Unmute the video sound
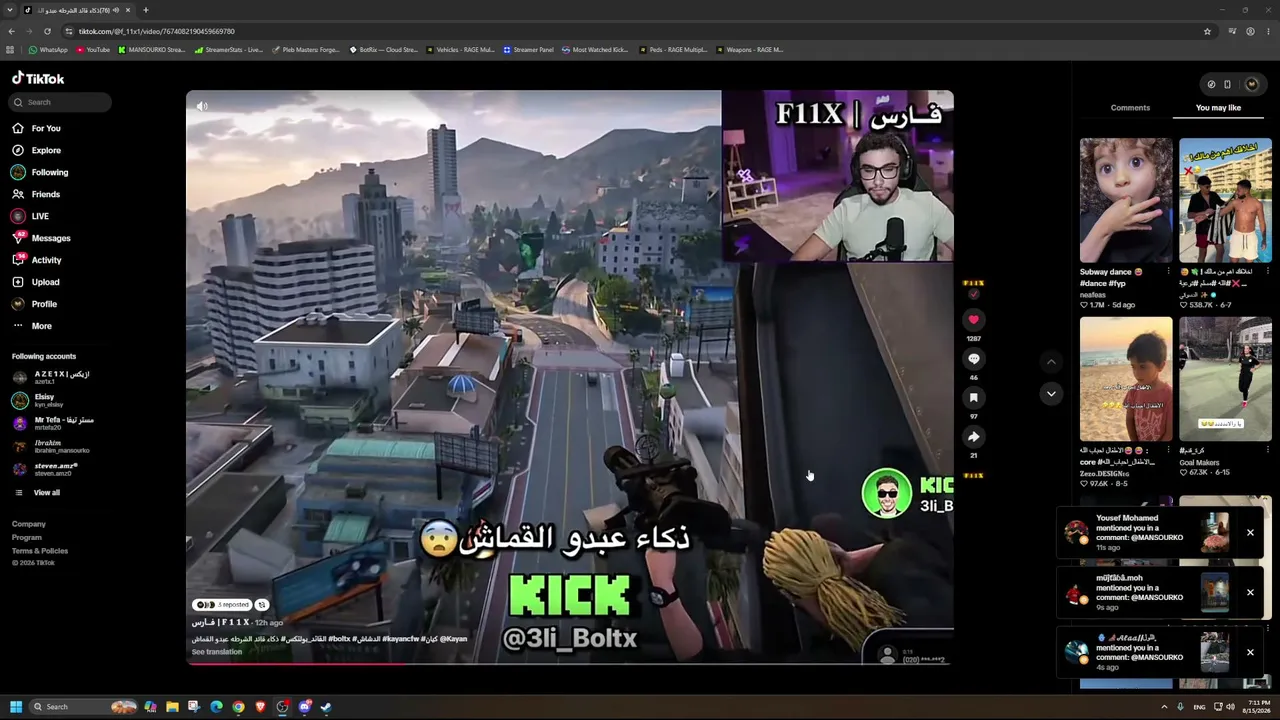The width and height of the screenshot is (1280, 720). (x=202, y=106)
